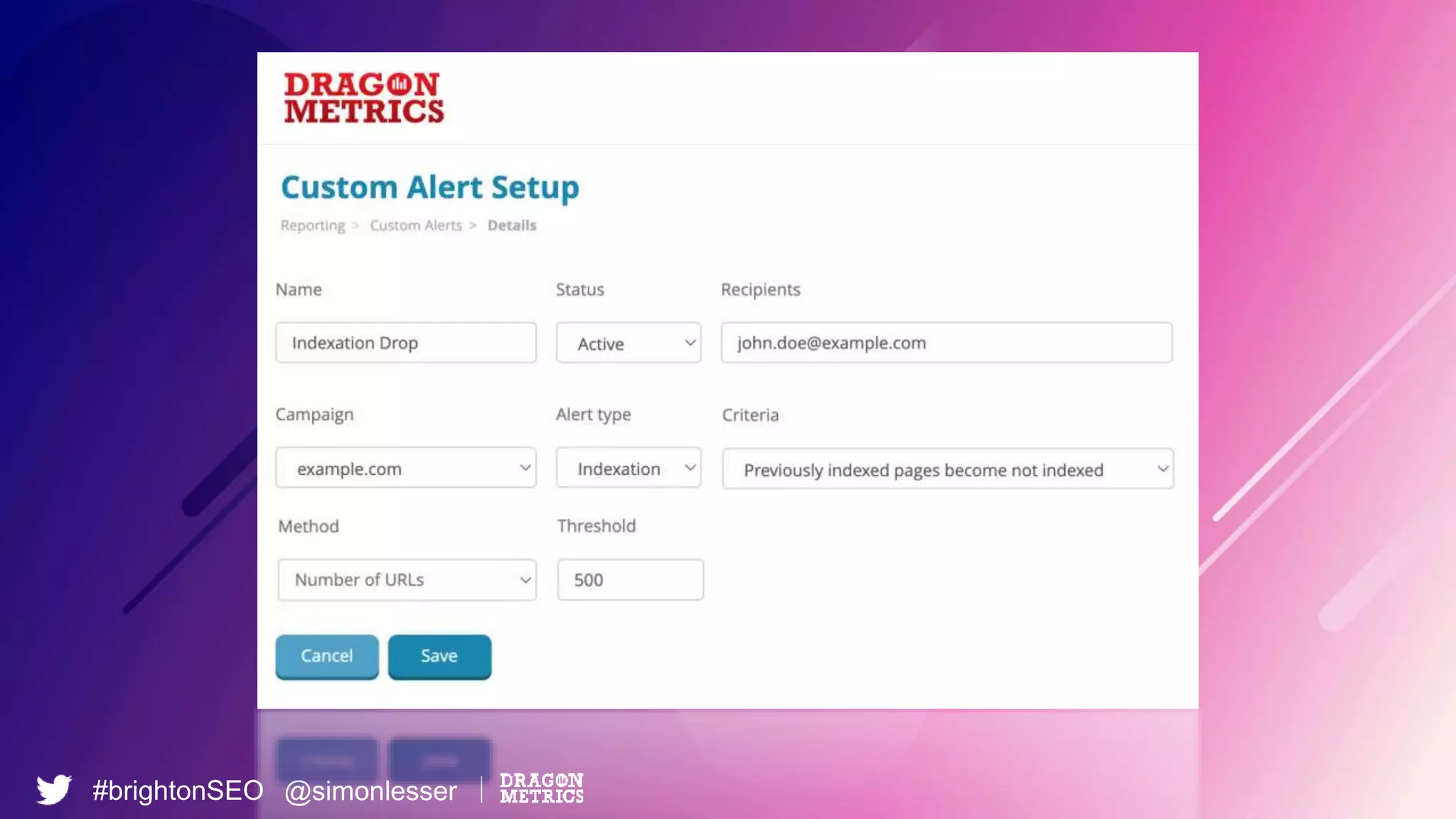This screenshot has width=1456, height=819.
Task: Click the white Dragon Metrics footer logo
Action: [541, 788]
